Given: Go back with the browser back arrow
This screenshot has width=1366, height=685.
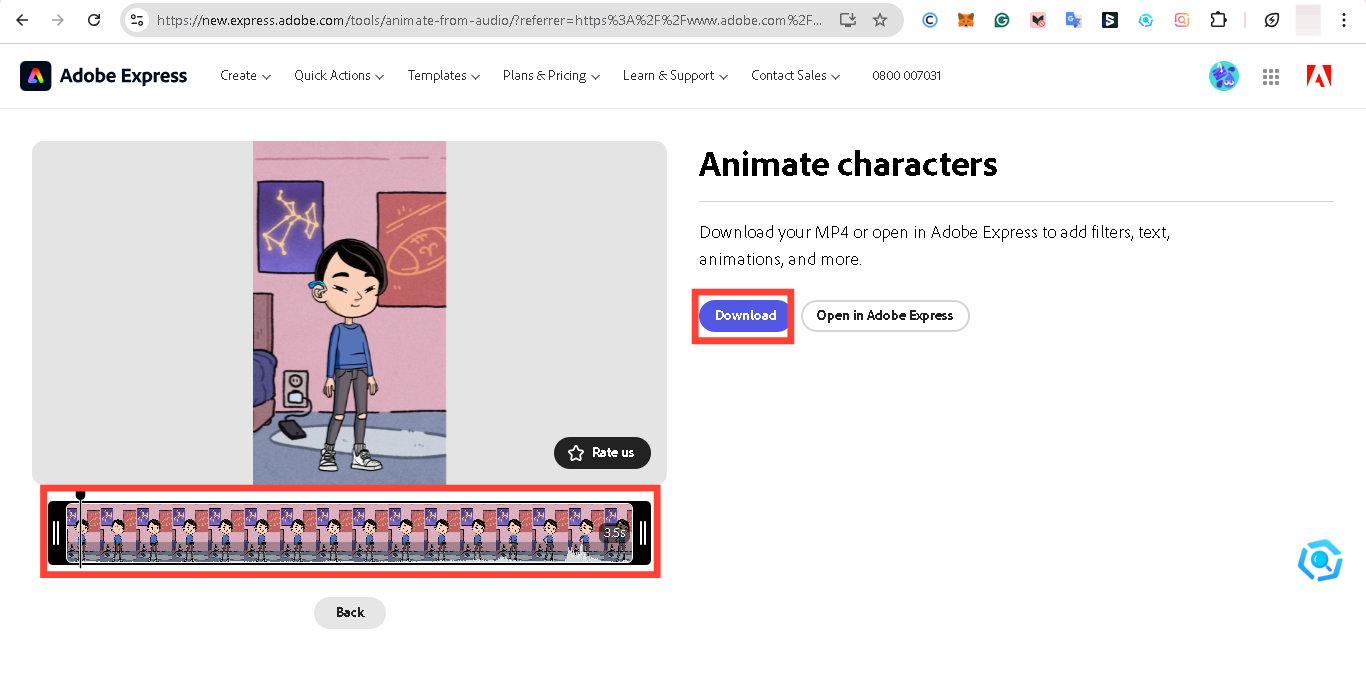Looking at the screenshot, I should click(x=22, y=20).
